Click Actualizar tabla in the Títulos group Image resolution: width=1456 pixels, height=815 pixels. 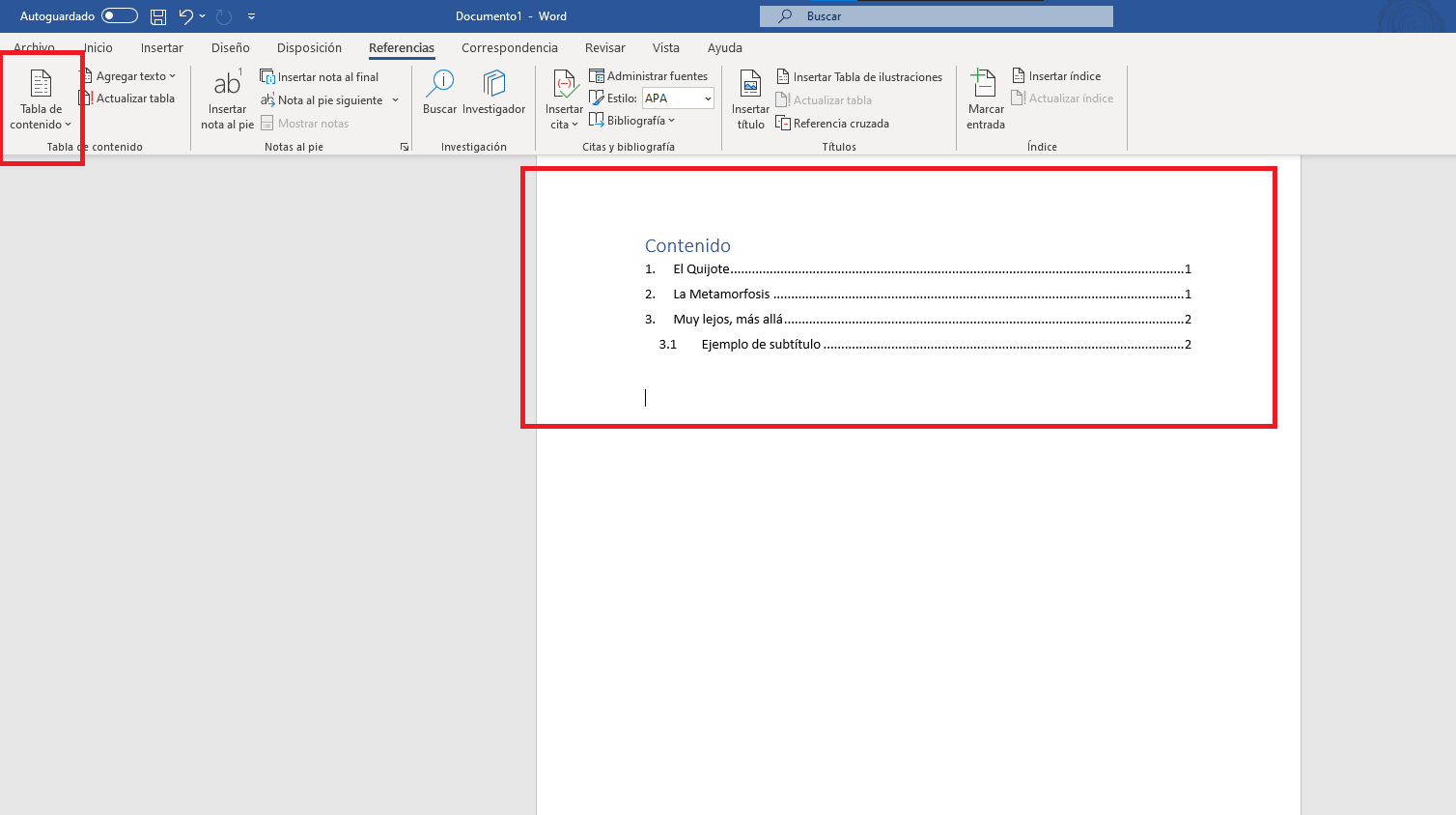(824, 100)
